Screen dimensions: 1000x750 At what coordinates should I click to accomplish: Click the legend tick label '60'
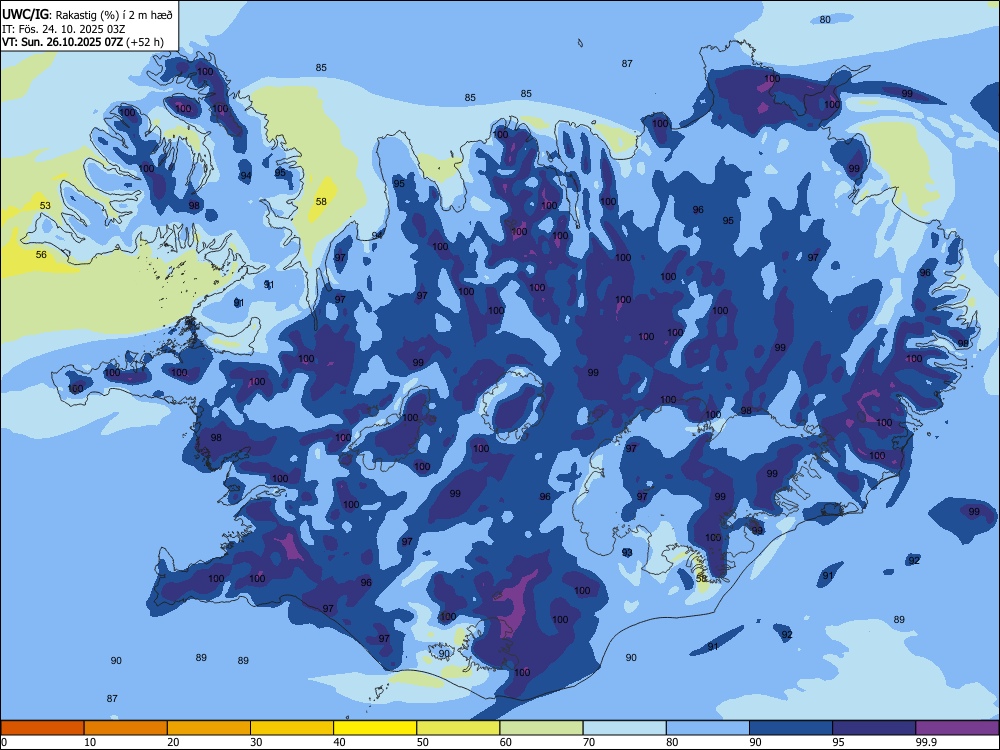506,742
